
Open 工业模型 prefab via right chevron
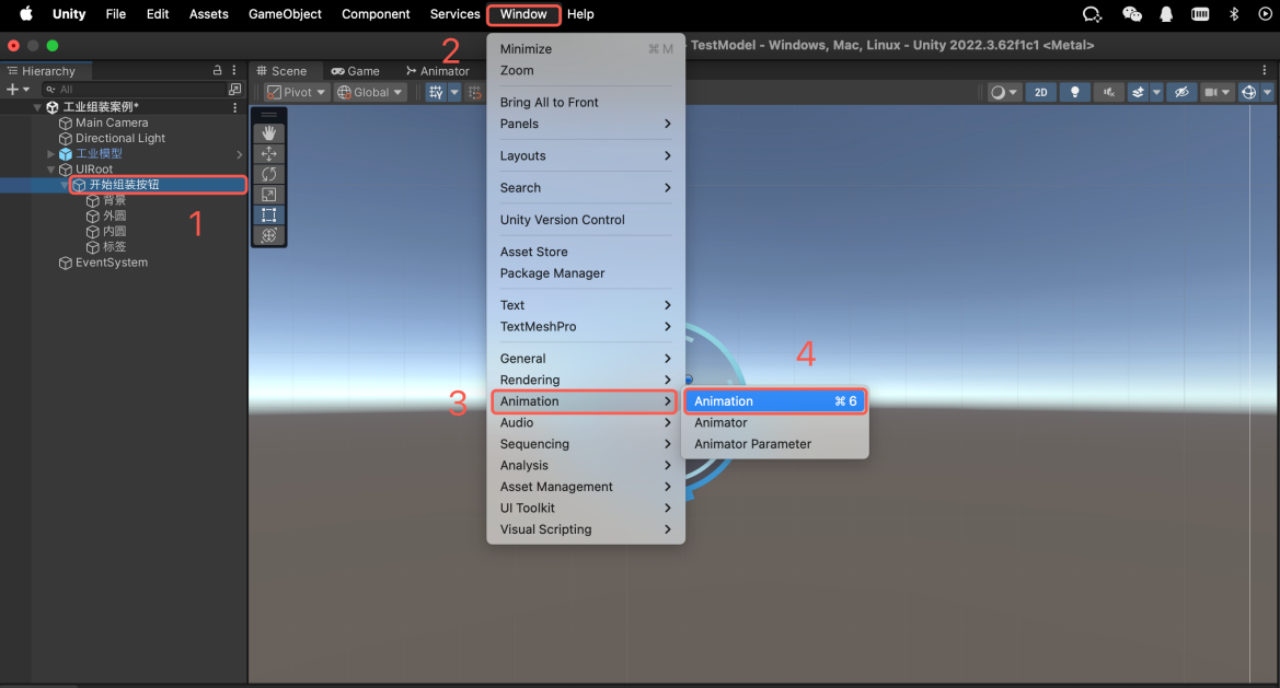[x=239, y=154]
